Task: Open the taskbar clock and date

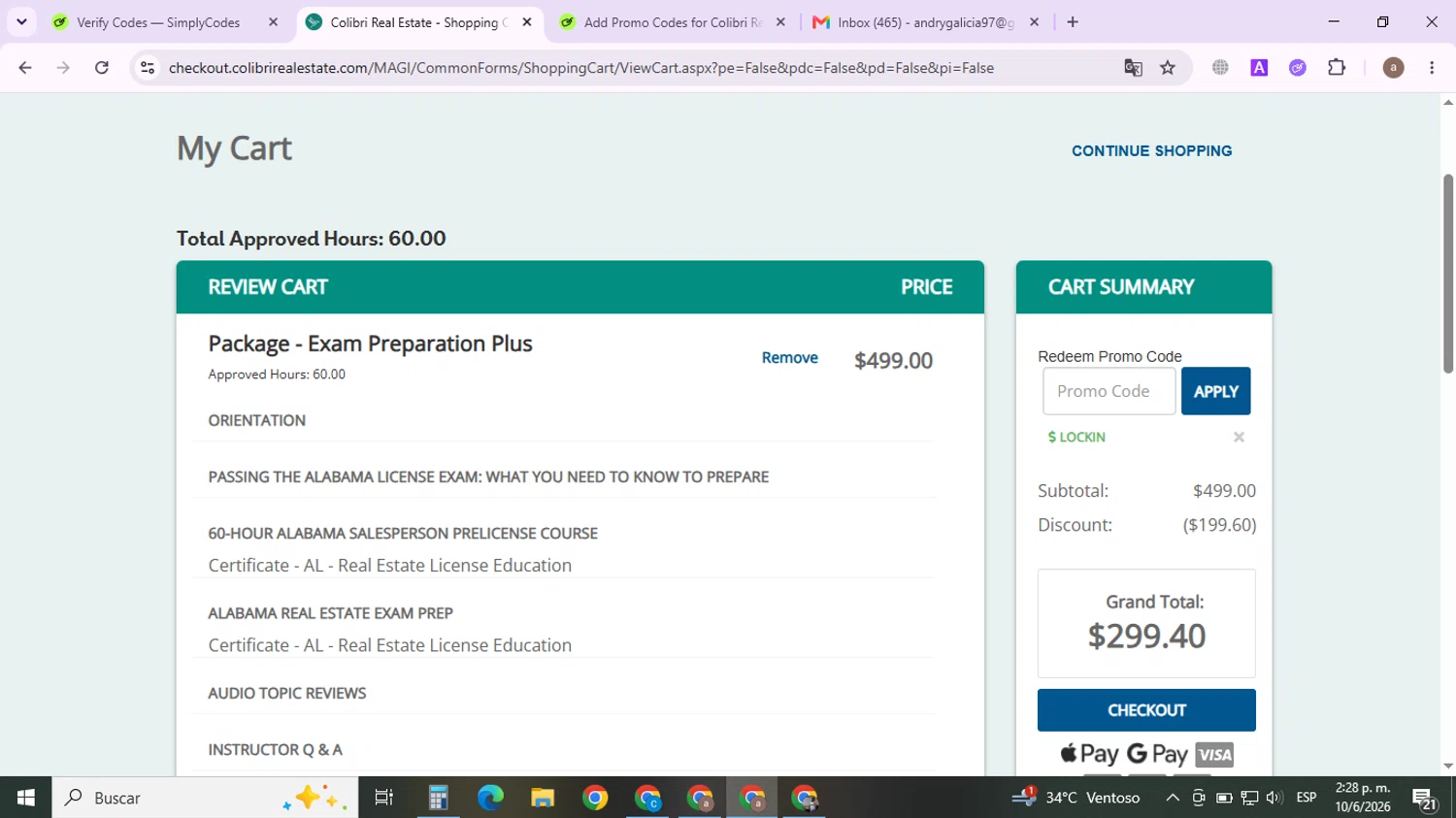Action: 1363,798
